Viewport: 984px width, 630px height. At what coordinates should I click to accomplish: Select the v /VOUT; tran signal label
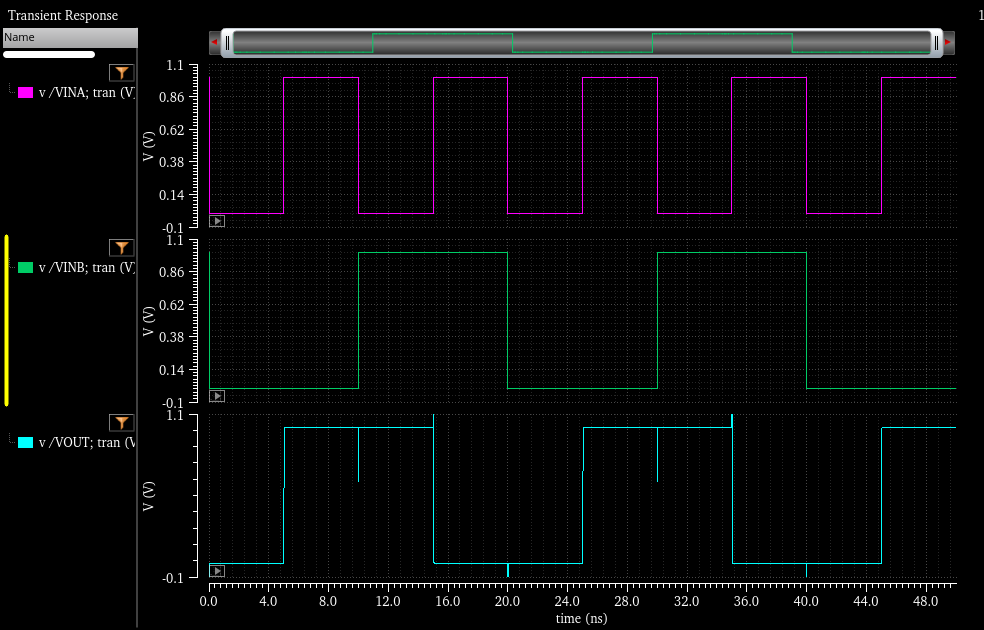(87, 442)
